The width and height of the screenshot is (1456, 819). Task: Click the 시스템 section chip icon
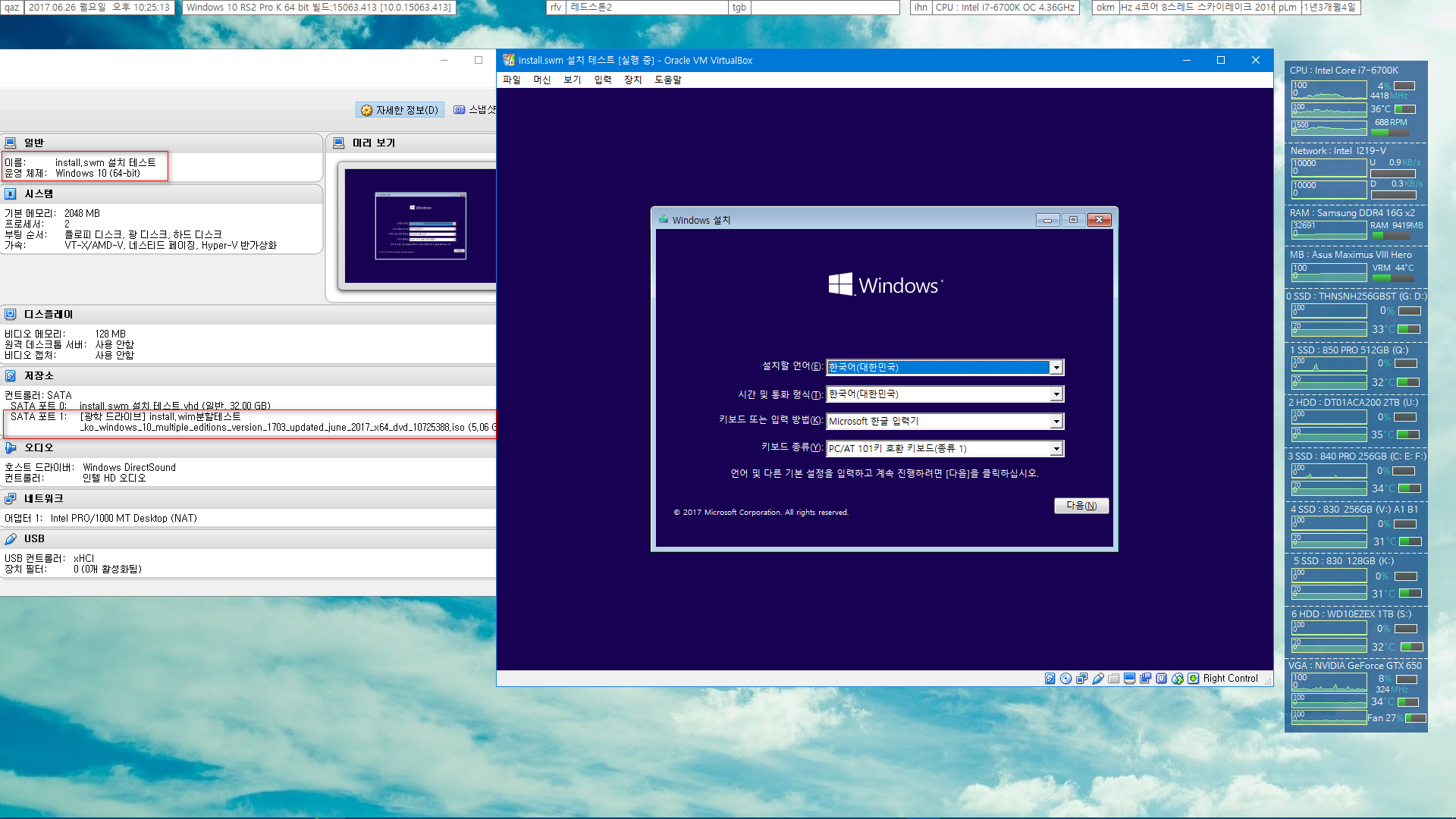point(11,193)
